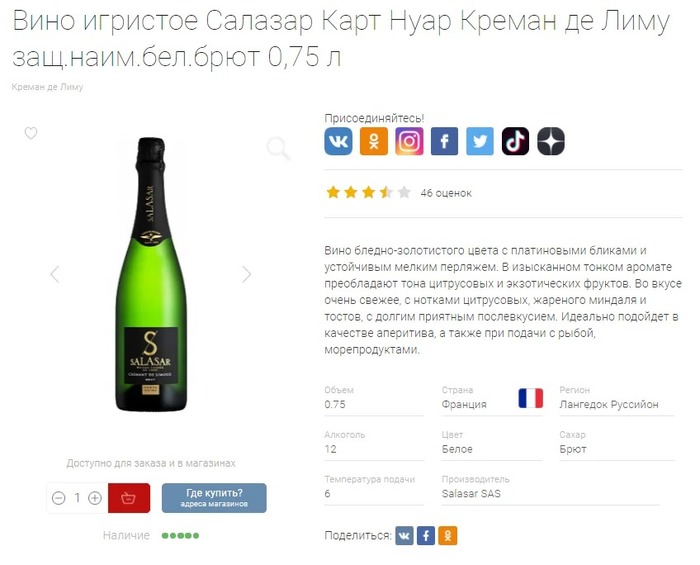
Task: Open the Odnoklassniki social page icon
Action: [x=374, y=141]
